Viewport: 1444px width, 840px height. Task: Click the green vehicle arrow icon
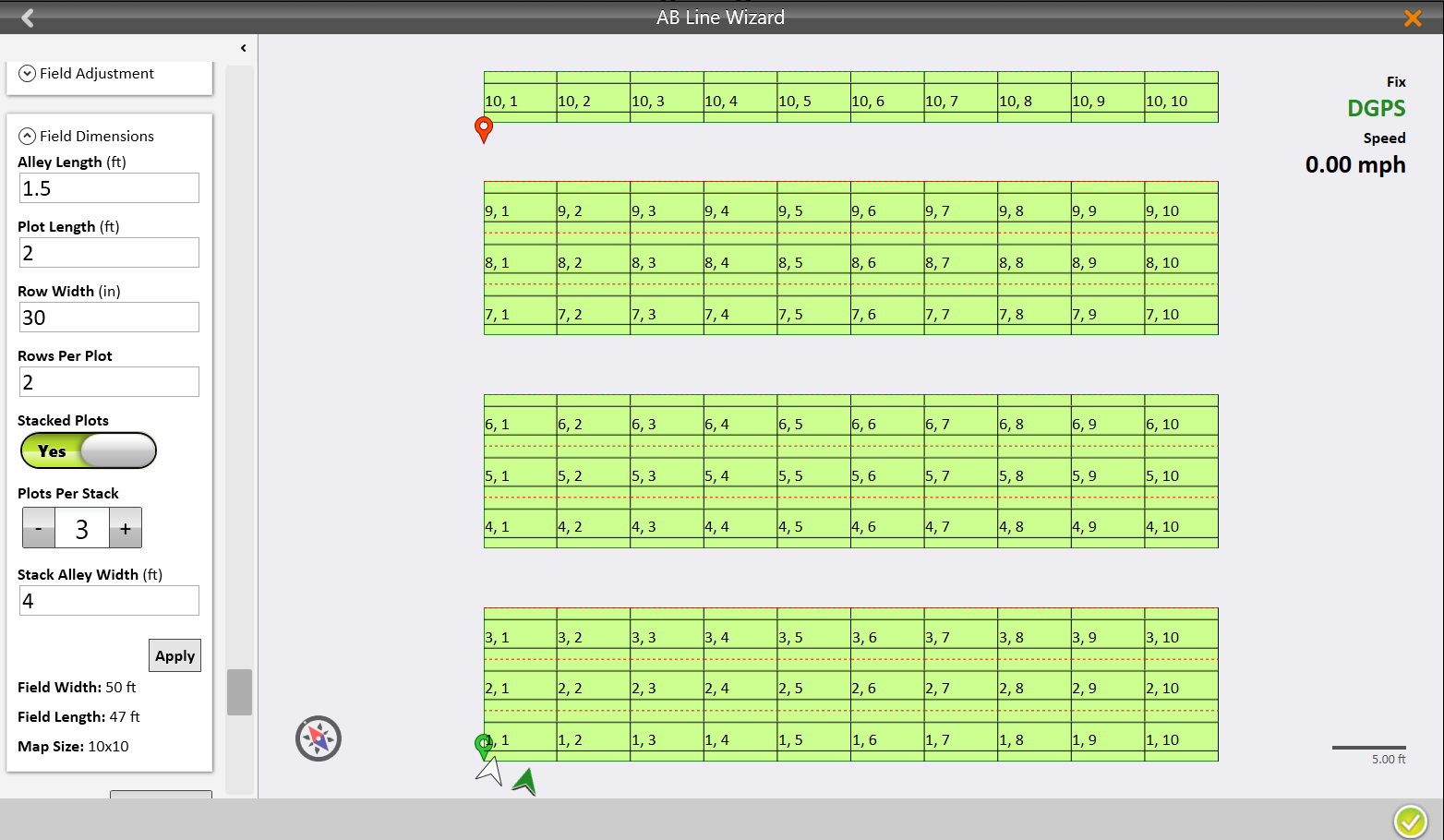(524, 781)
